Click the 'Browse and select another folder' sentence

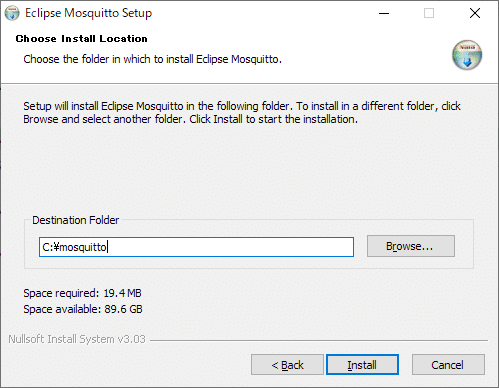[x=104, y=119]
